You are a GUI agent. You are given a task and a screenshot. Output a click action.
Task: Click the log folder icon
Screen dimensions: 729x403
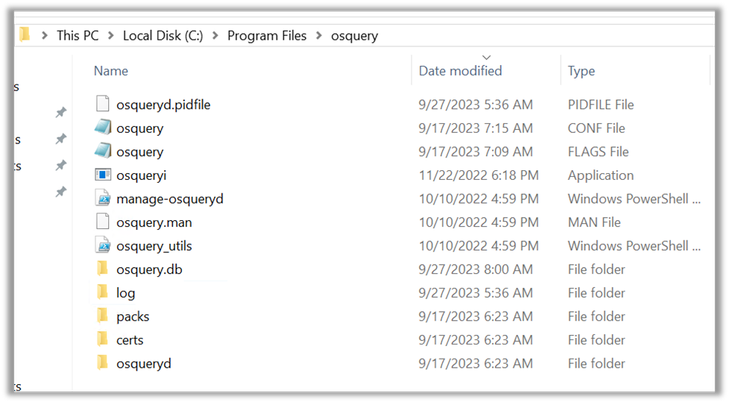point(103,292)
